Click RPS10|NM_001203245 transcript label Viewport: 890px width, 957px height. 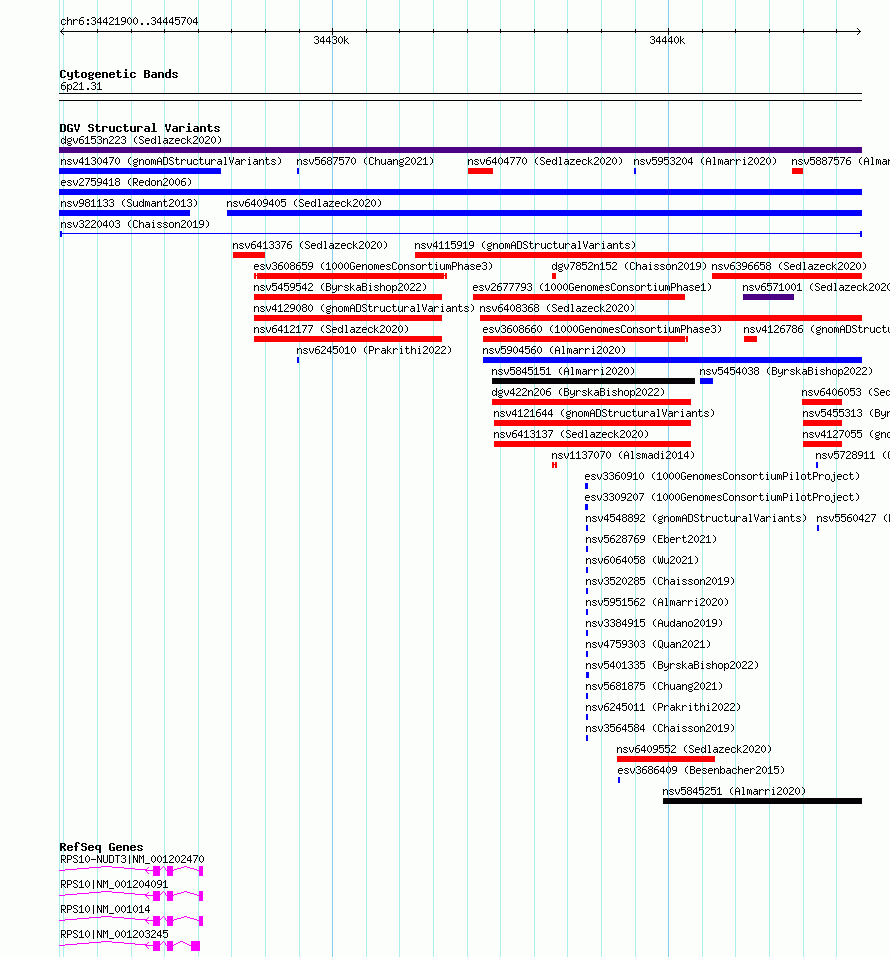click(114, 934)
